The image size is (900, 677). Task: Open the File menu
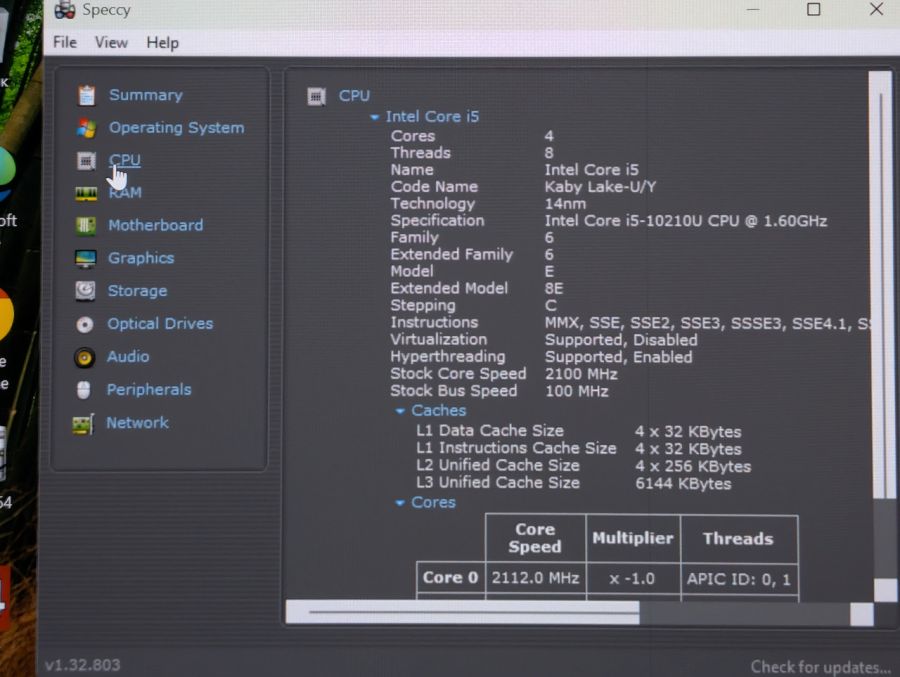point(65,42)
